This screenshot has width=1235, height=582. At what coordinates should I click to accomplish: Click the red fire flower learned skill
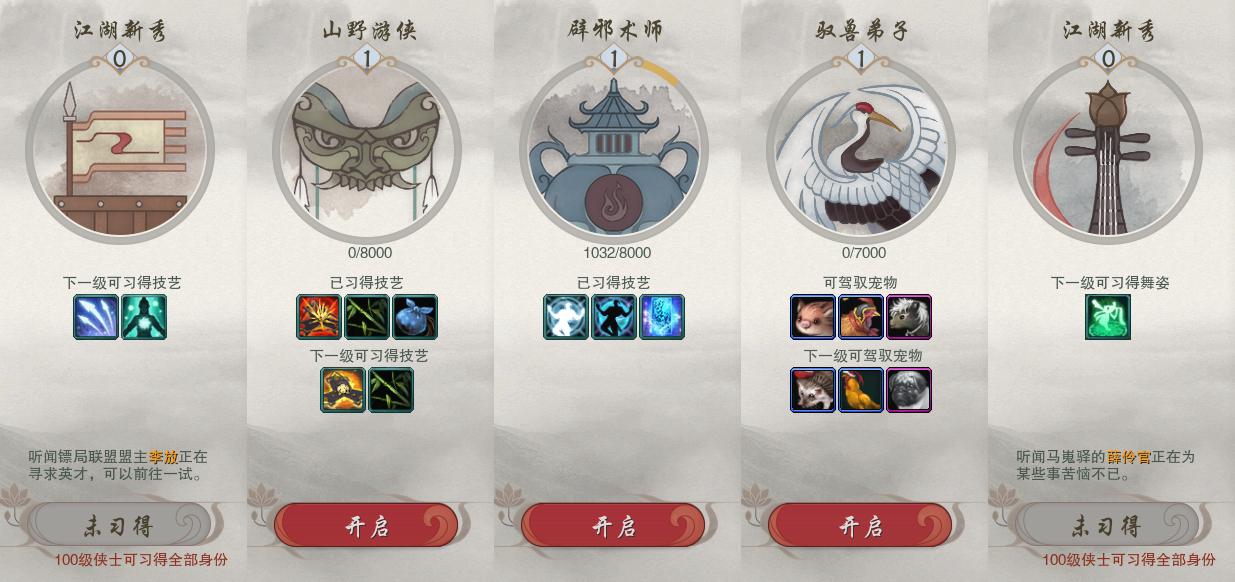coord(319,317)
